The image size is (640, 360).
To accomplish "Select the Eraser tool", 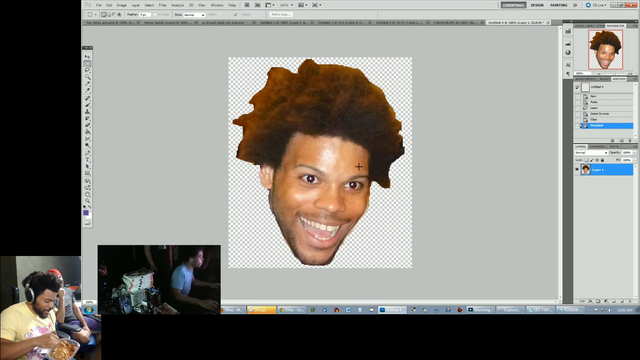I will (87, 125).
